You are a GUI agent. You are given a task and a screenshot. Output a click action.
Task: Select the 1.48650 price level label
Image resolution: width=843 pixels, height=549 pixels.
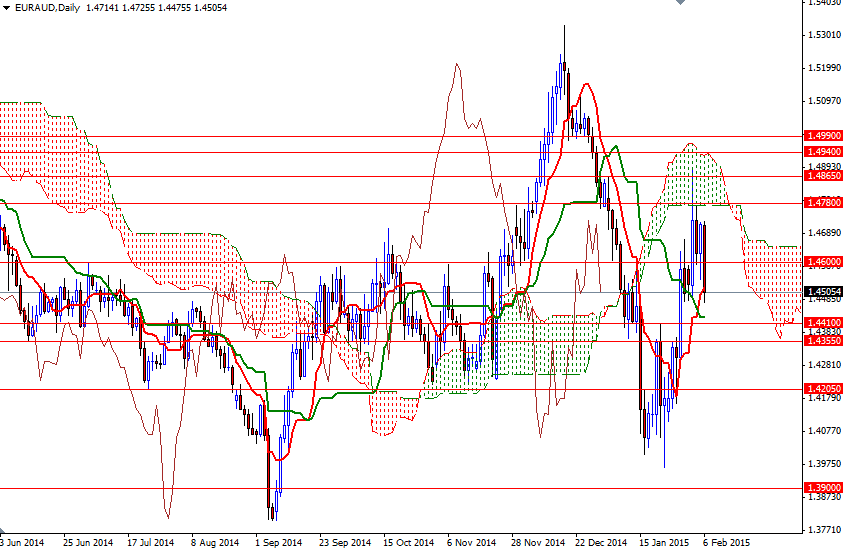click(x=823, y=176)
